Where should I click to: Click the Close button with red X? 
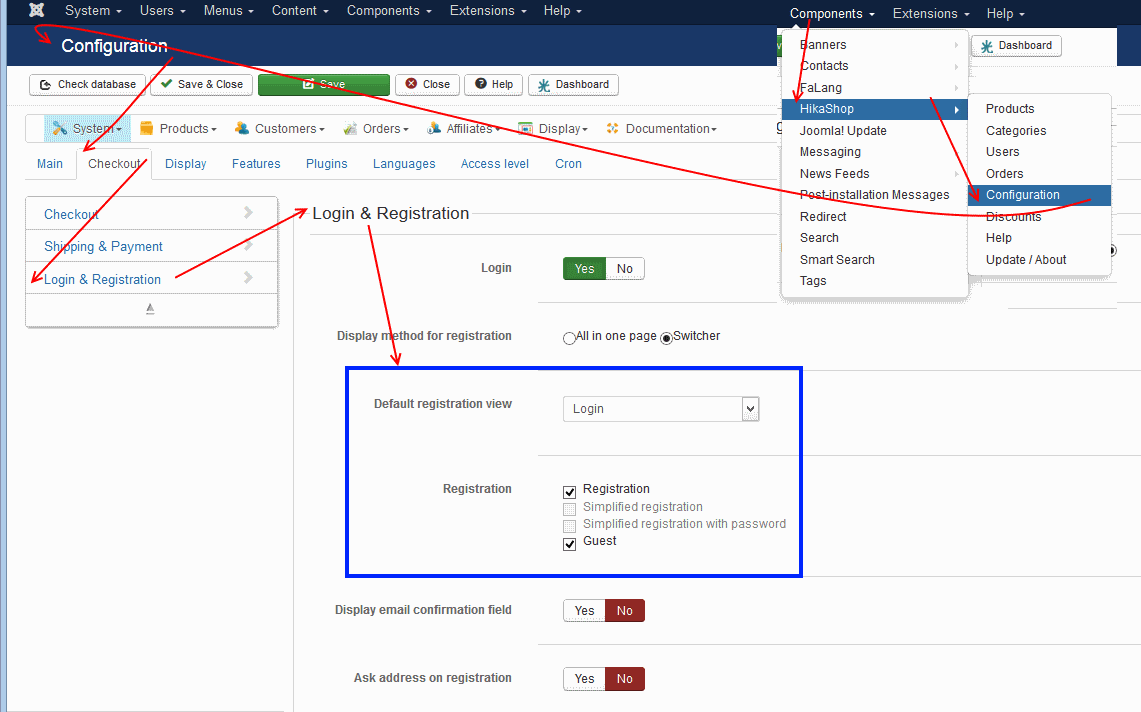[x=428, y=84]
